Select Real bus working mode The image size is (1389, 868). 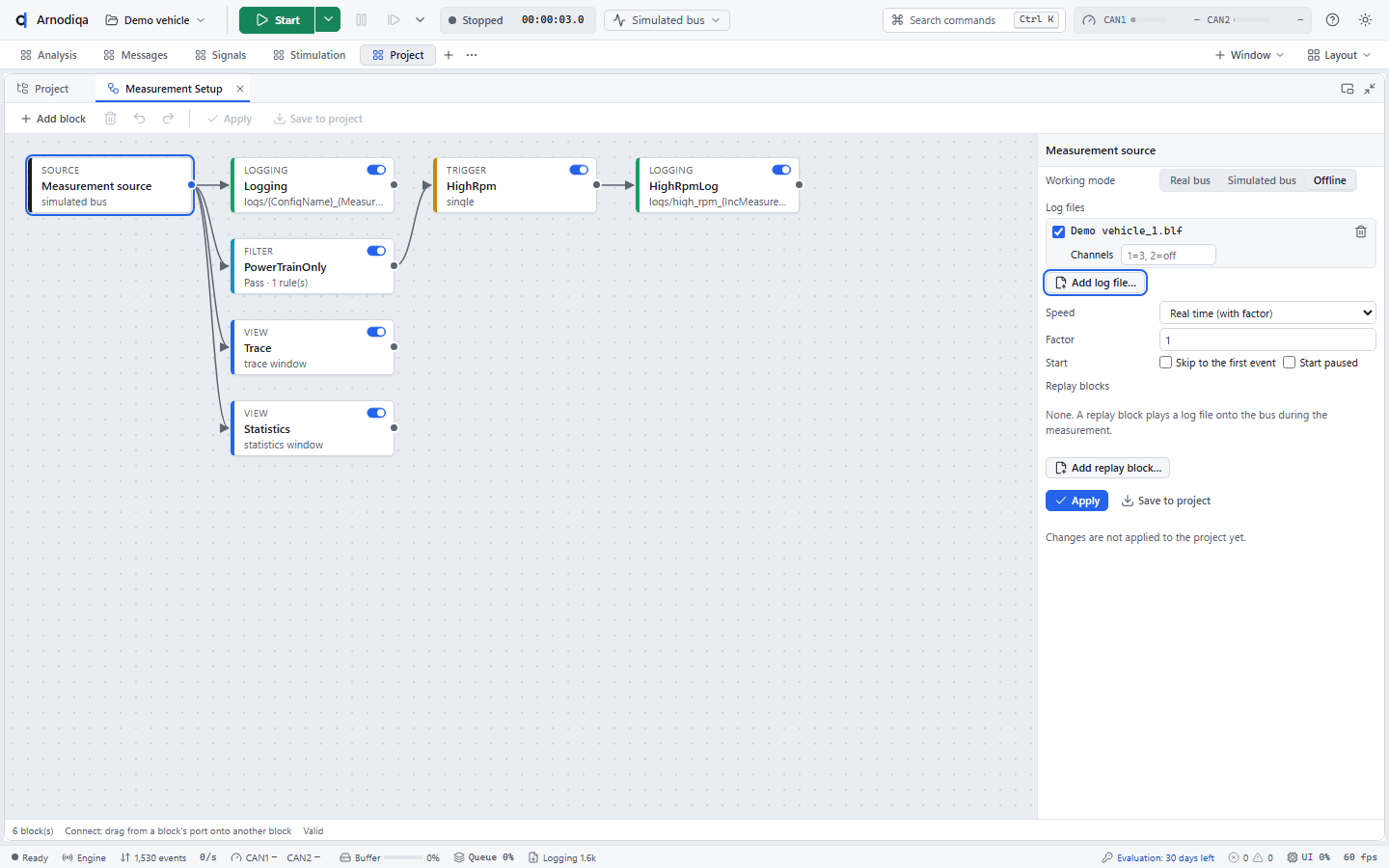(1189, 180)
